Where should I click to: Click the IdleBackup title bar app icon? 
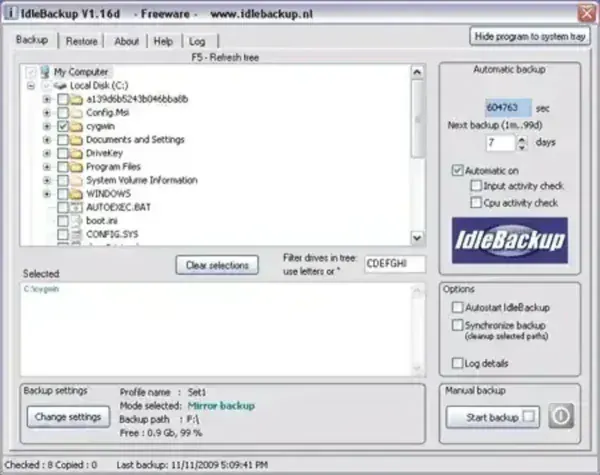tap(11, 13)
